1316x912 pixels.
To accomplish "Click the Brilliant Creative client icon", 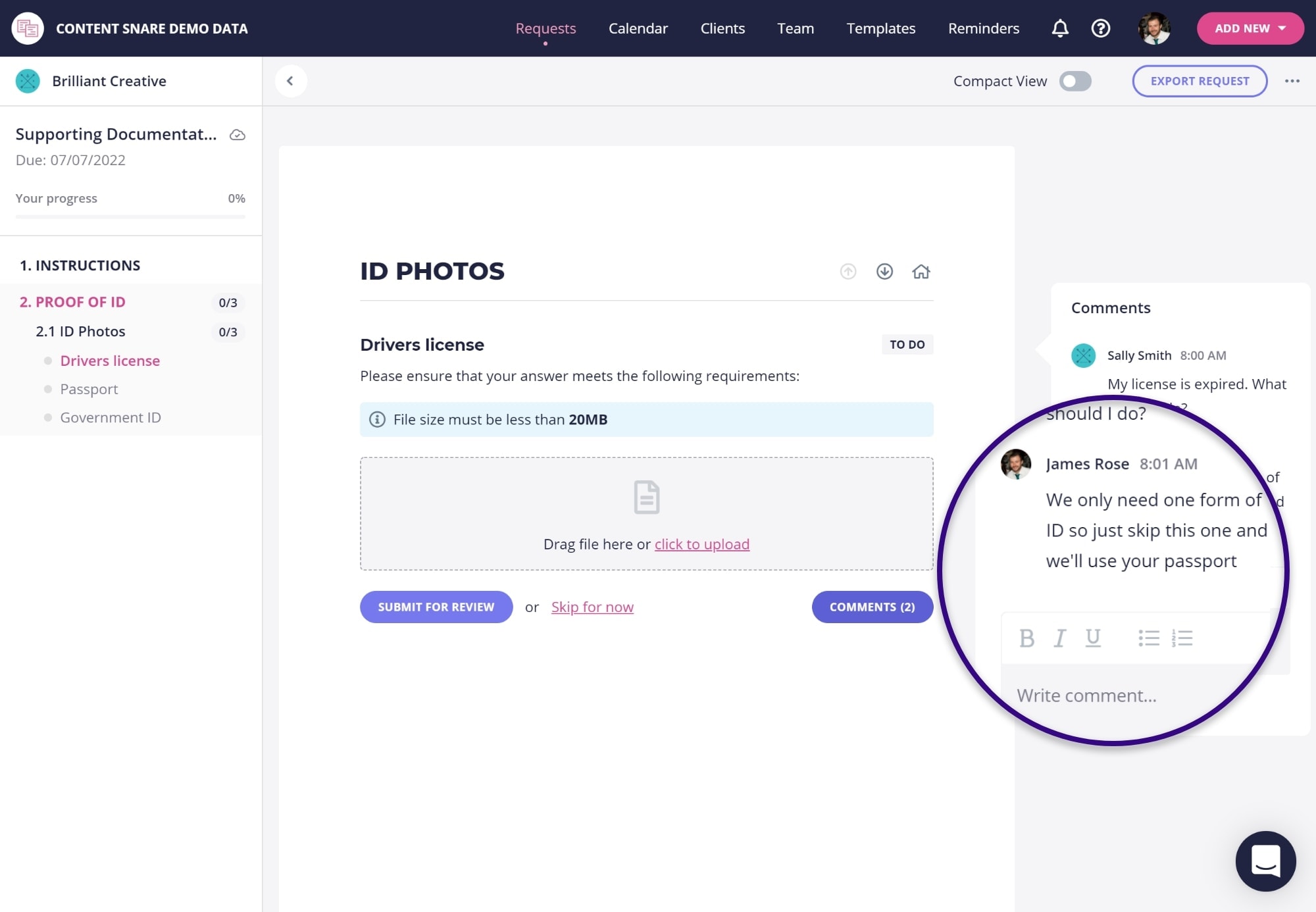I will [x=28, y=81].
